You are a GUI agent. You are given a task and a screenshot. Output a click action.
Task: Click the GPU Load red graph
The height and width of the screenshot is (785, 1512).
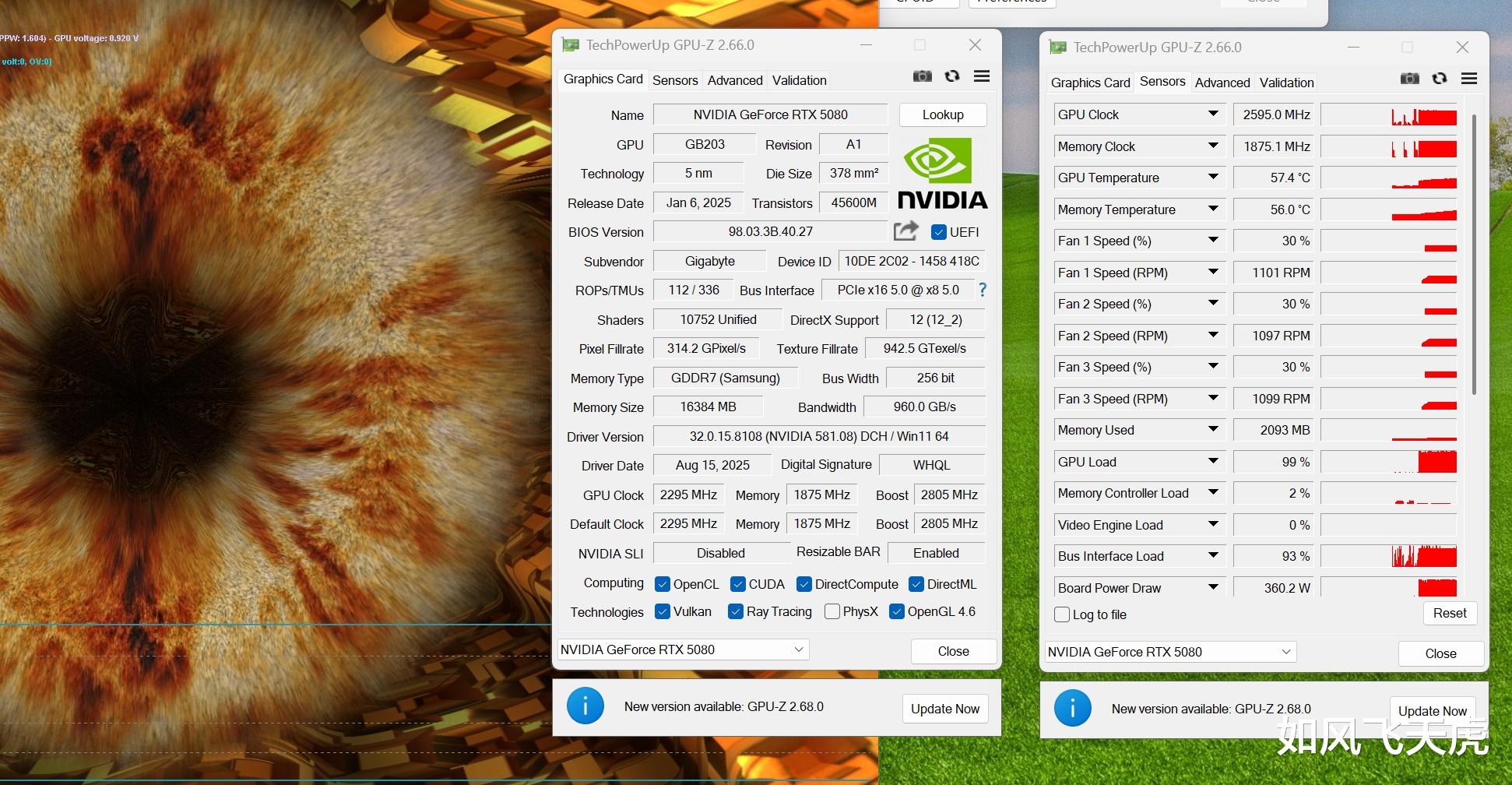[1389, 462]
